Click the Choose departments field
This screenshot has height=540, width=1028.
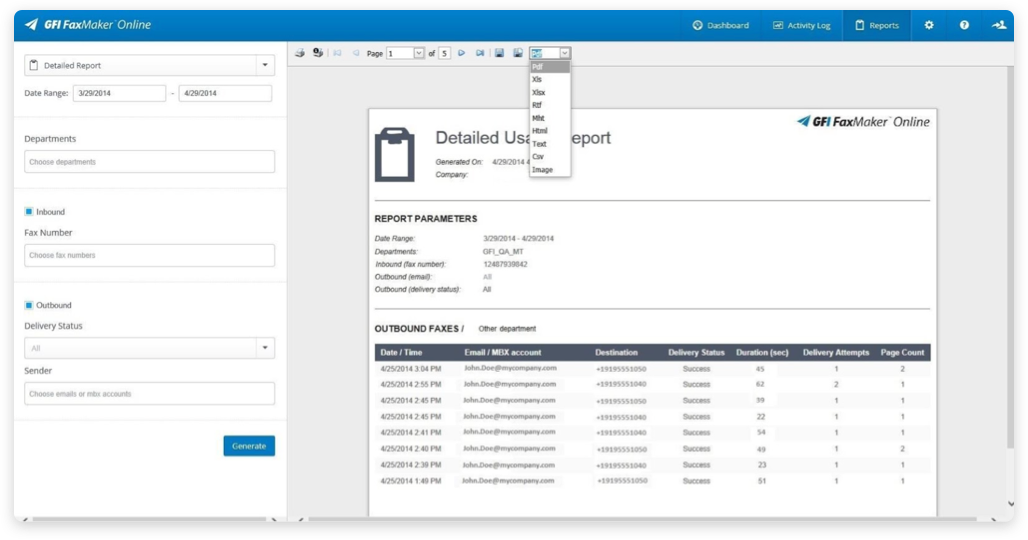point(149,162)
